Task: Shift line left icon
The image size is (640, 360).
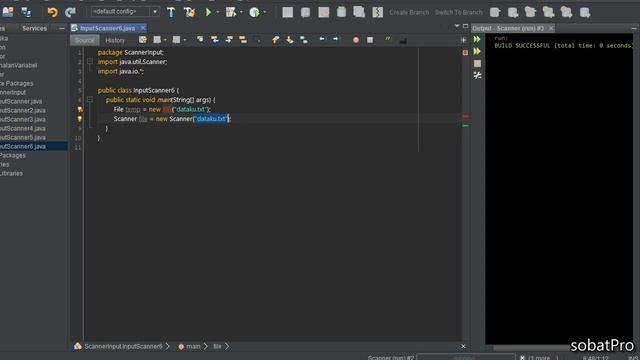Action: tap(322, 39)
